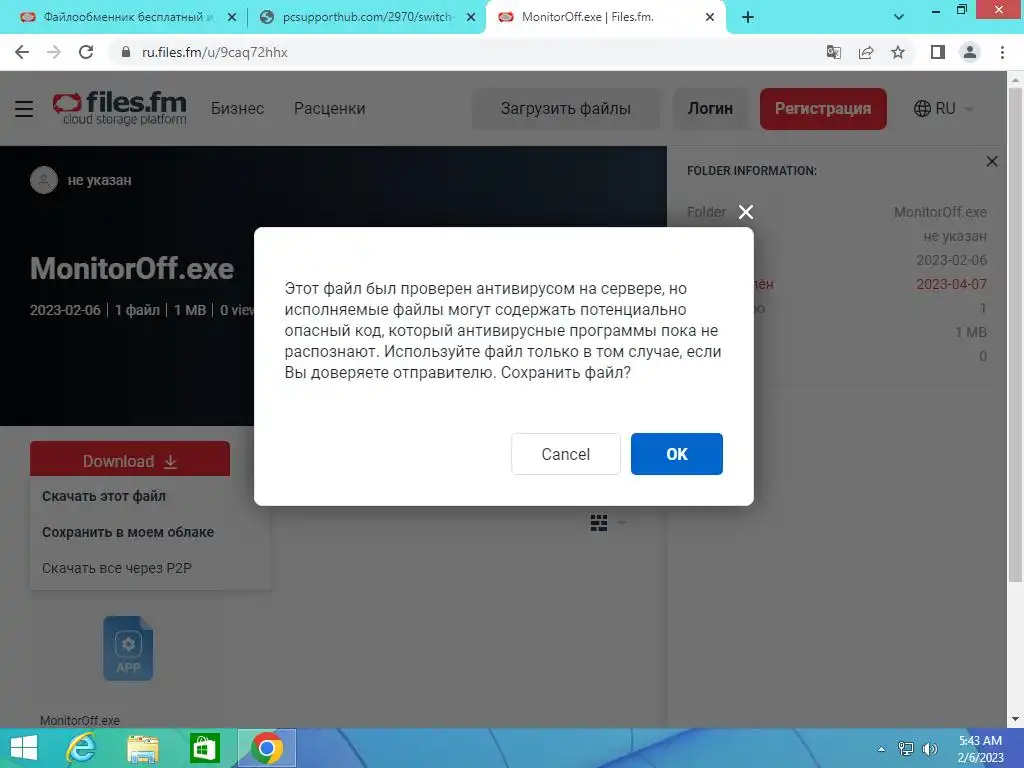
Task: Open the Бизнес page
Action: point(237,108)
